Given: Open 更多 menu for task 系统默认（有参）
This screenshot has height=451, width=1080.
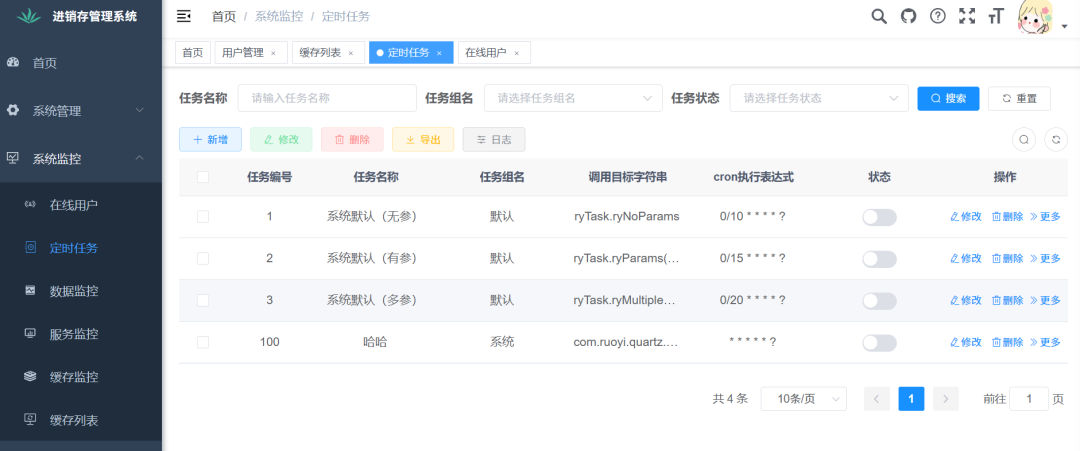Looking at the screenshot, I should 1045,259.
